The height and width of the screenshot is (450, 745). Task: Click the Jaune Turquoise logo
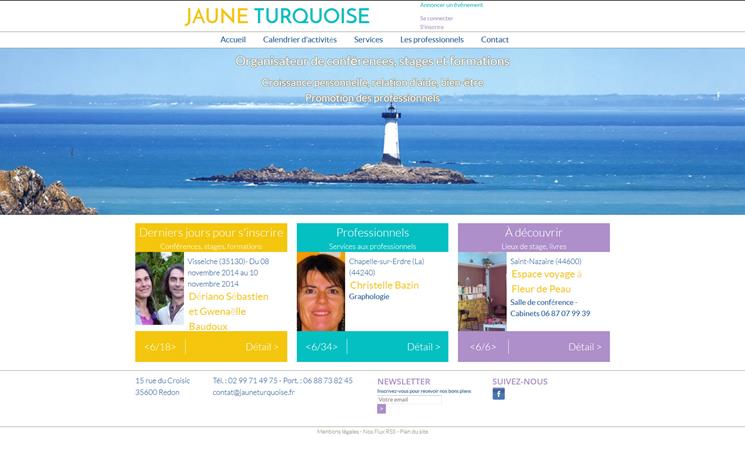(x=277, y=16)
